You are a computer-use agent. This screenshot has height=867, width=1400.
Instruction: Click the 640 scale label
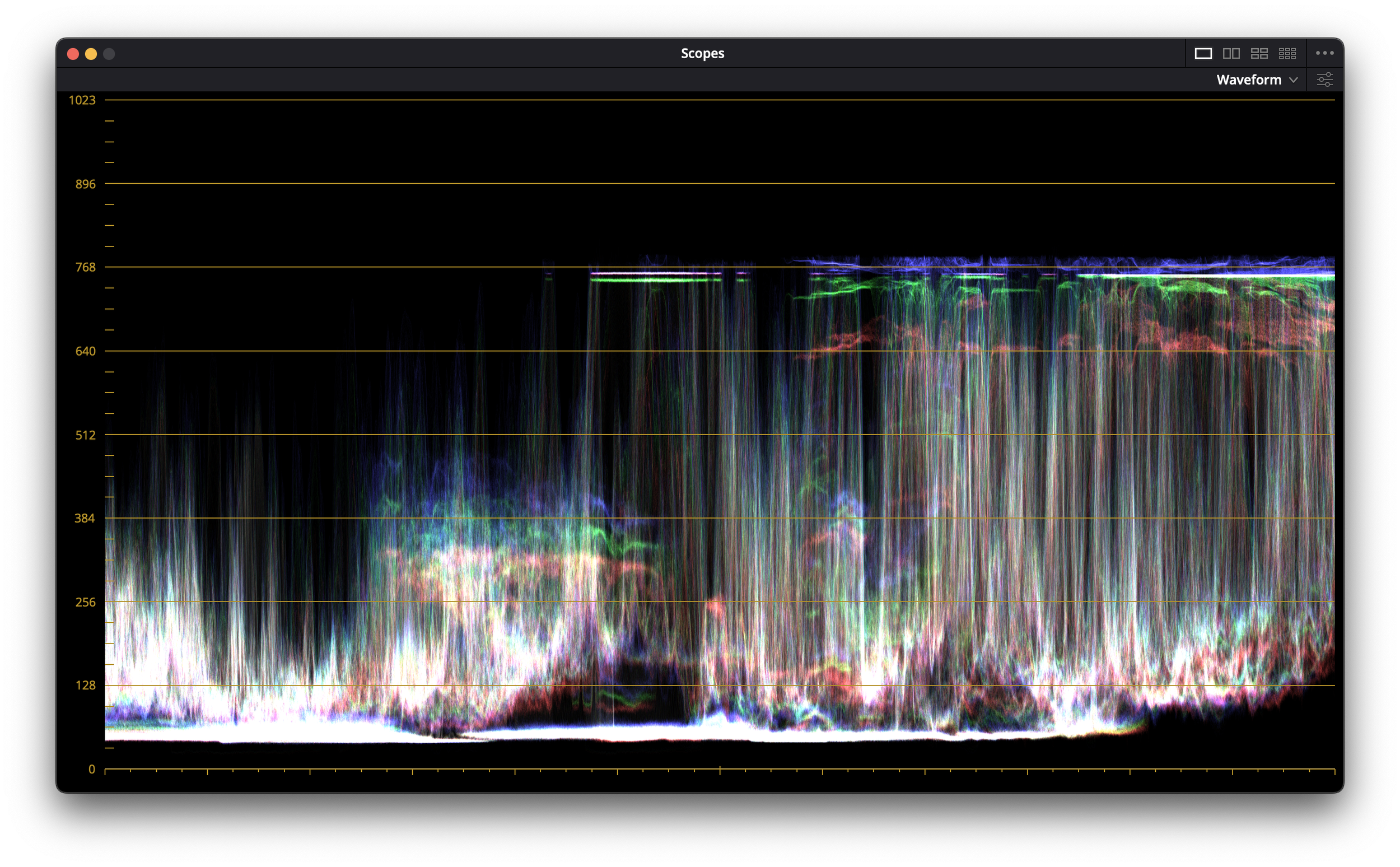click(86, 351)
